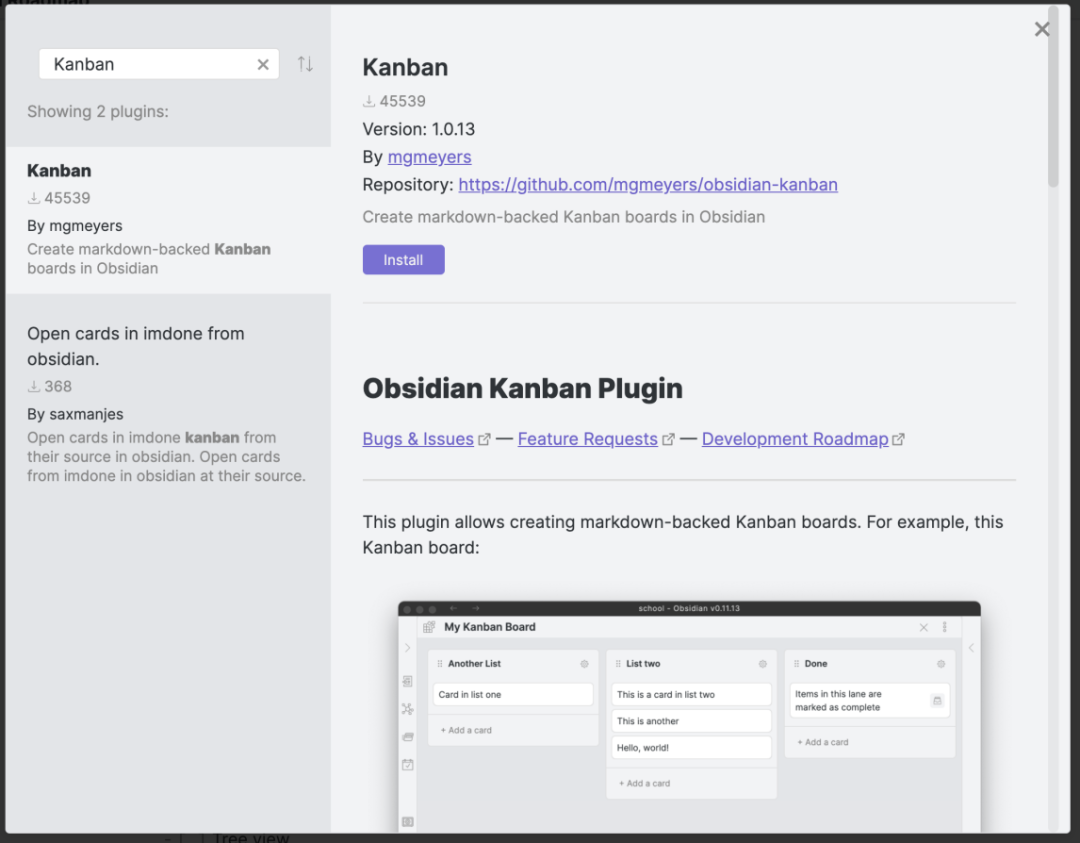This screenshot has height=843, width=1080.
Task: Click the 'Obsidian Kanban Plugin' heading
Action: tap(523, 388)
